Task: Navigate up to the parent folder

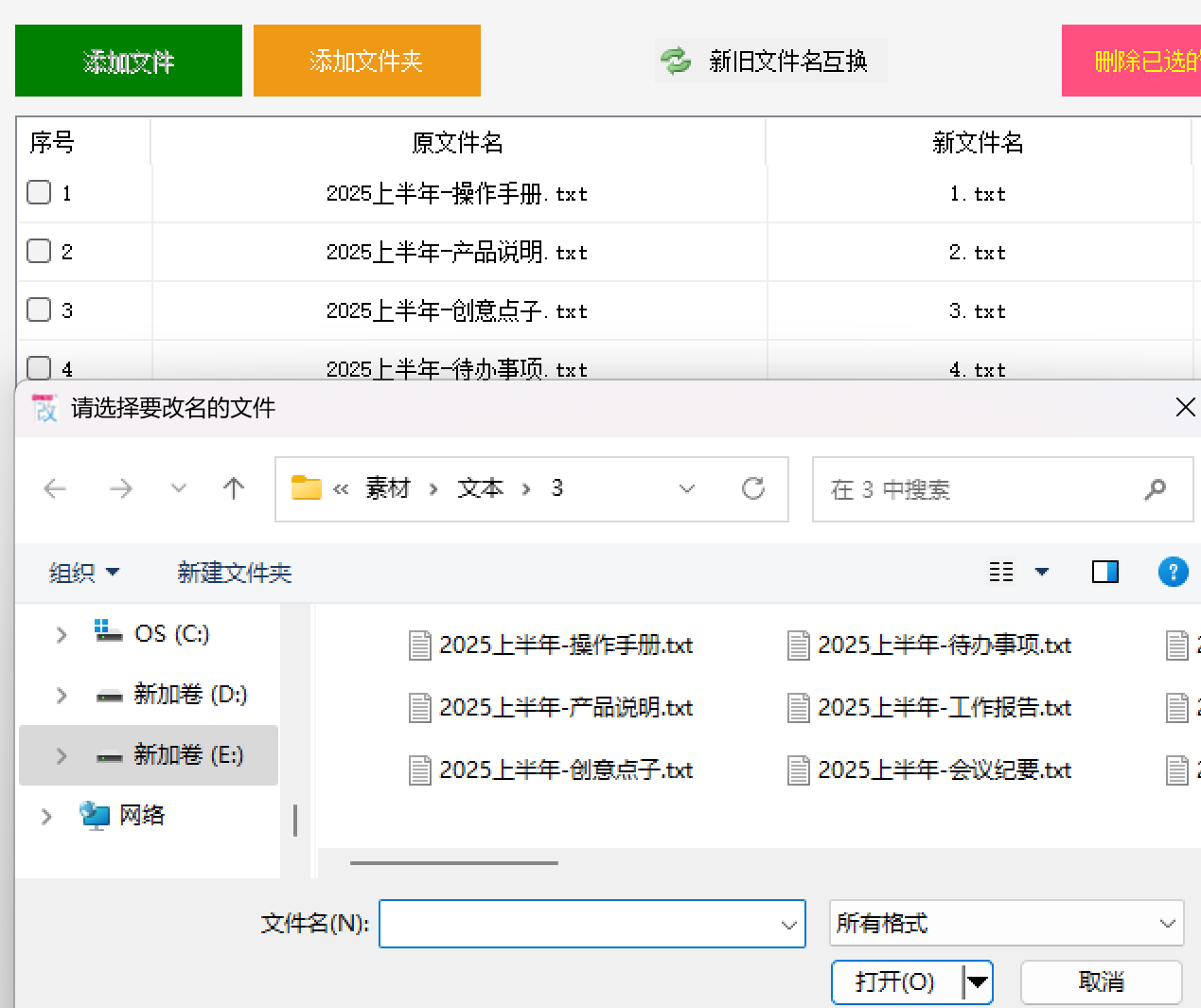Action: pos(233,488)
